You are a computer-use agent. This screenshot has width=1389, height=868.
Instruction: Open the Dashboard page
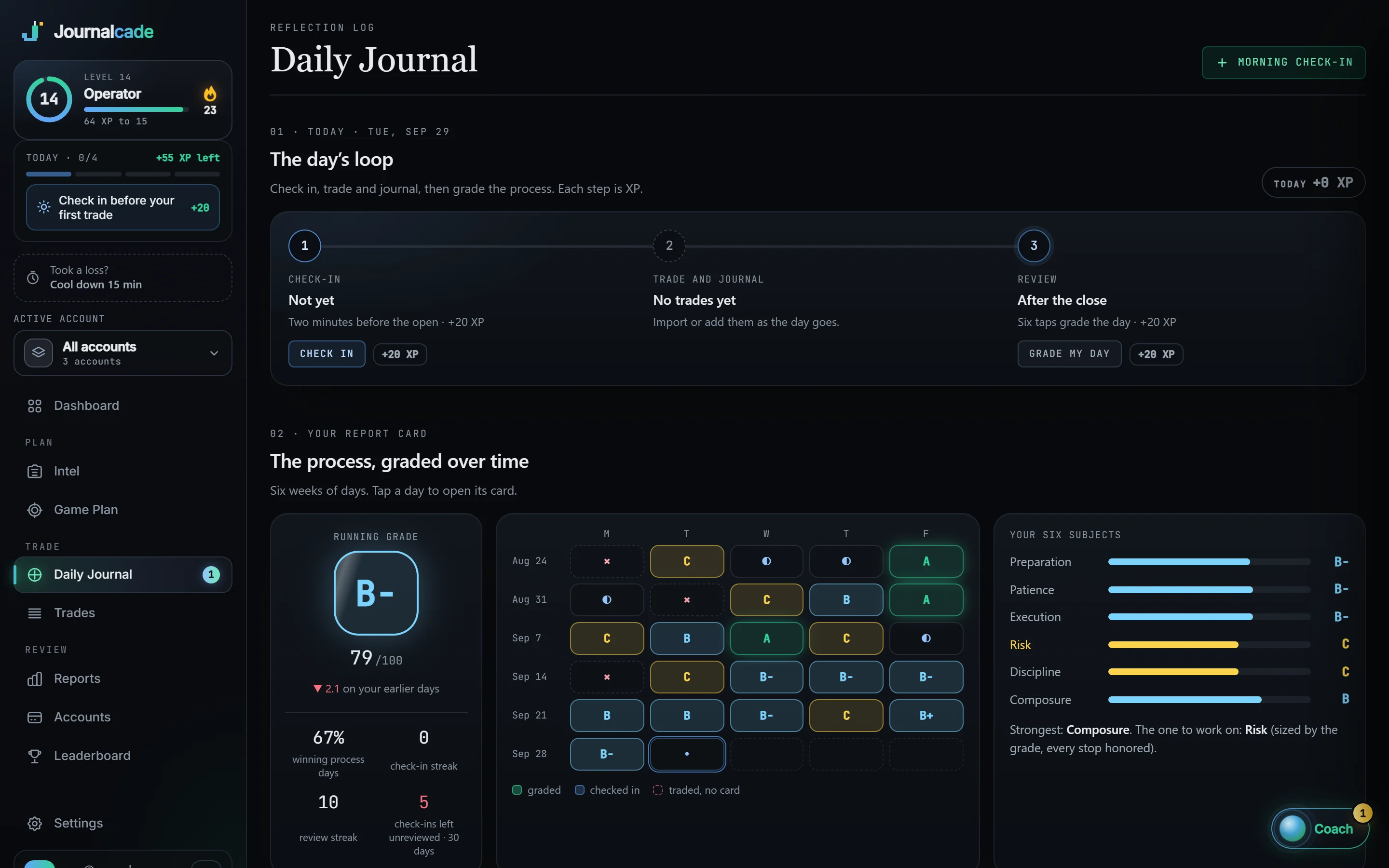click(x=123, y=406)
